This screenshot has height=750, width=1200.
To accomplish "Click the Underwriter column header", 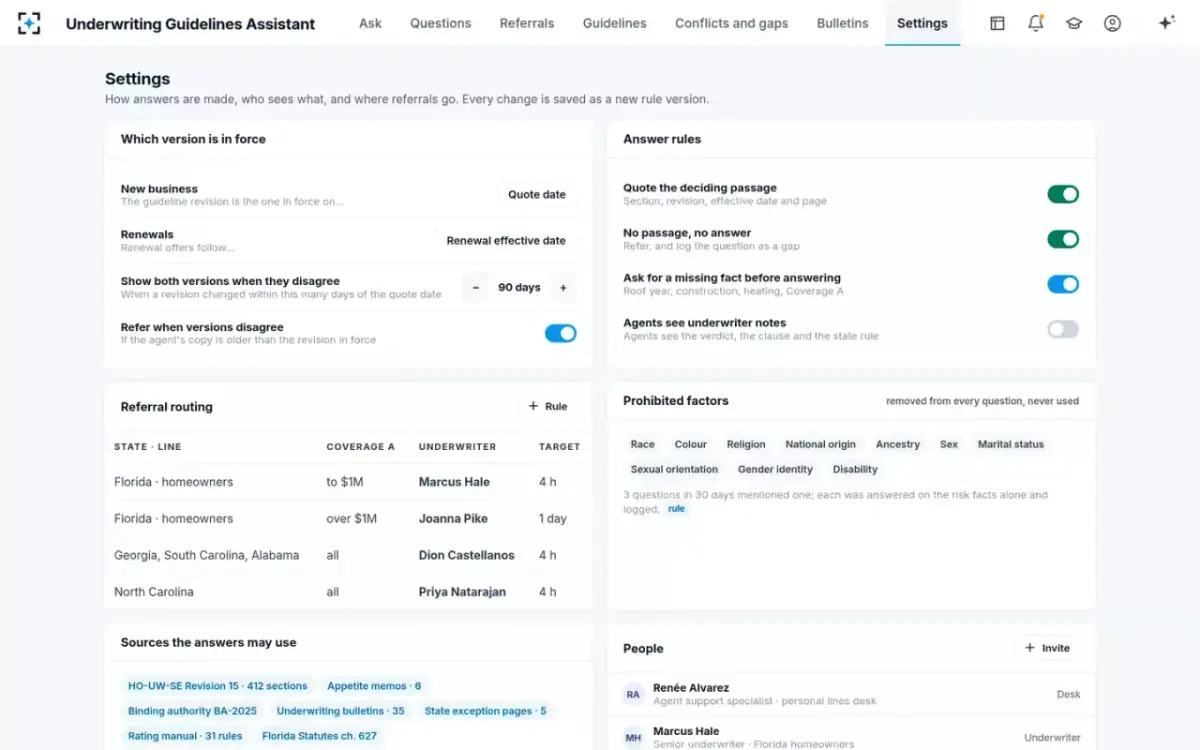I will pyautogui.click(x=457, y=447).
